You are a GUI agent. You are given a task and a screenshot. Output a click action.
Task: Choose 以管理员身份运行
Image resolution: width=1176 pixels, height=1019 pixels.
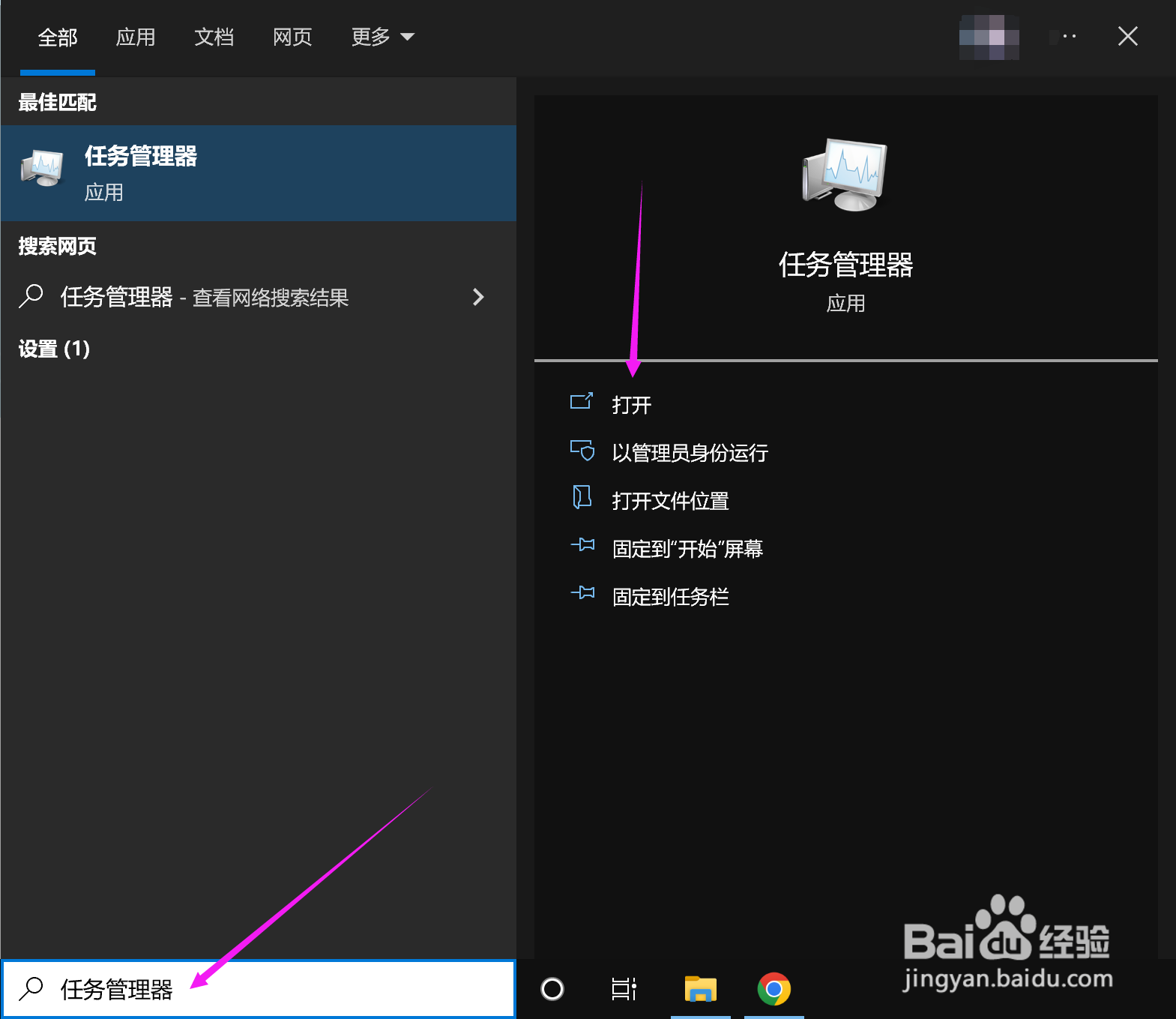(690, 453)
